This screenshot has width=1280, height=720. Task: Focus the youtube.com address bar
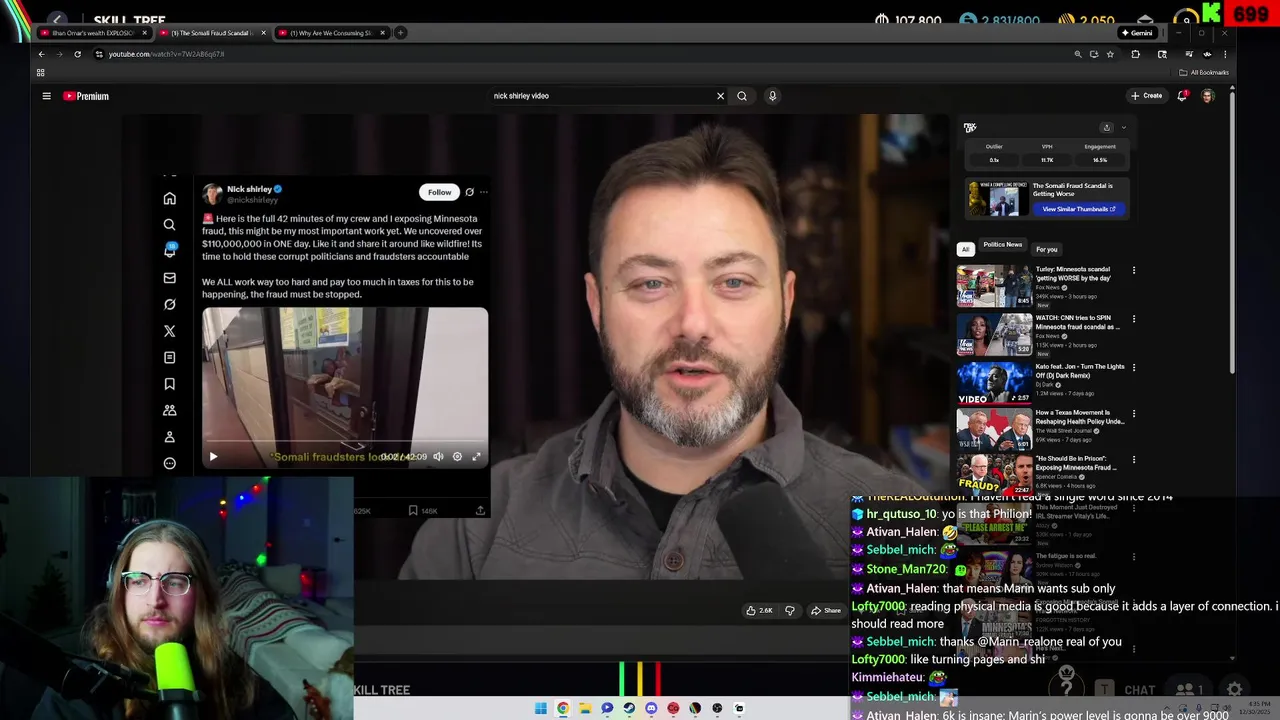(x=580, y=54)
